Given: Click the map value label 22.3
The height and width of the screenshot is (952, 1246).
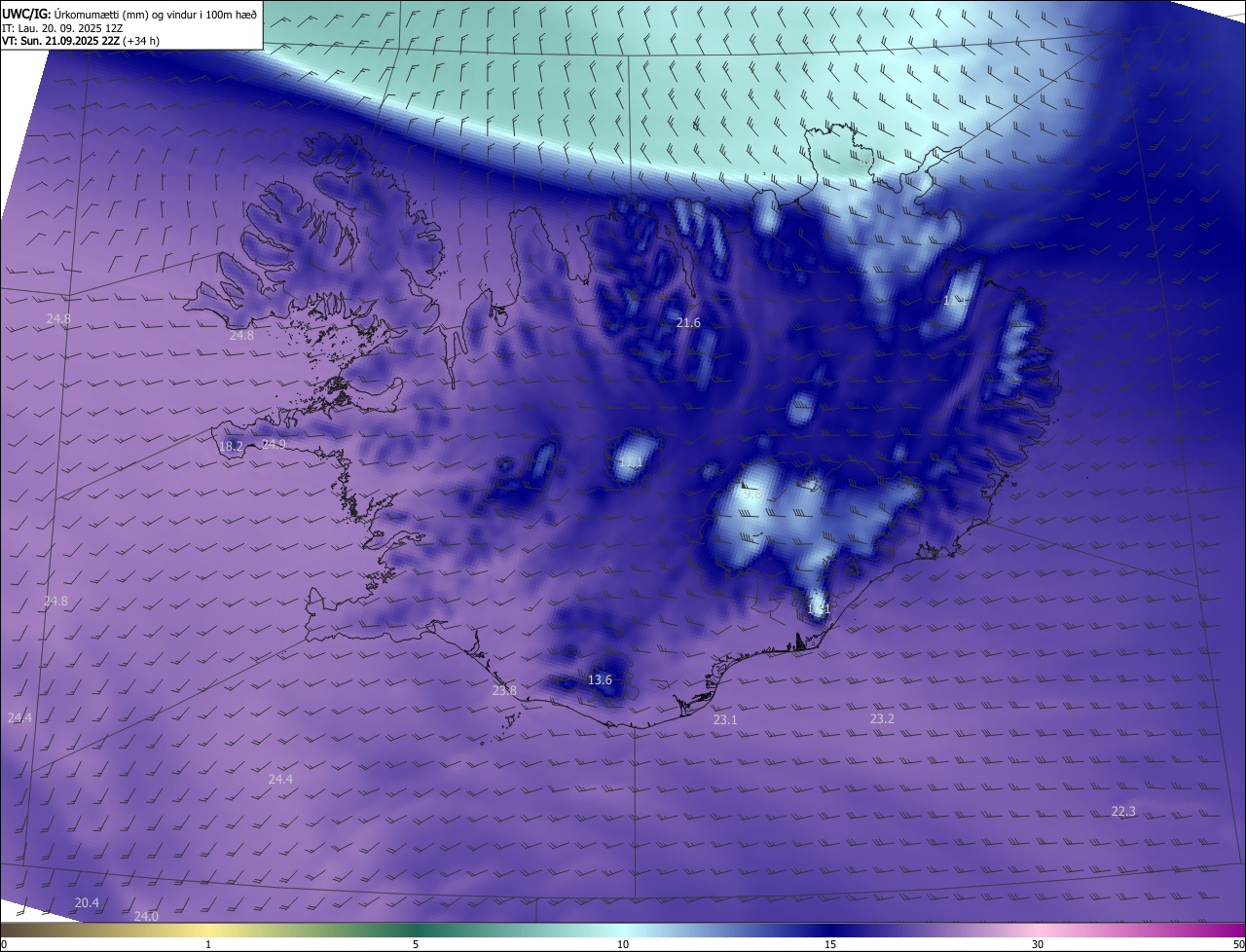Looking at the screenshot, I should [x=1123, y=811].
